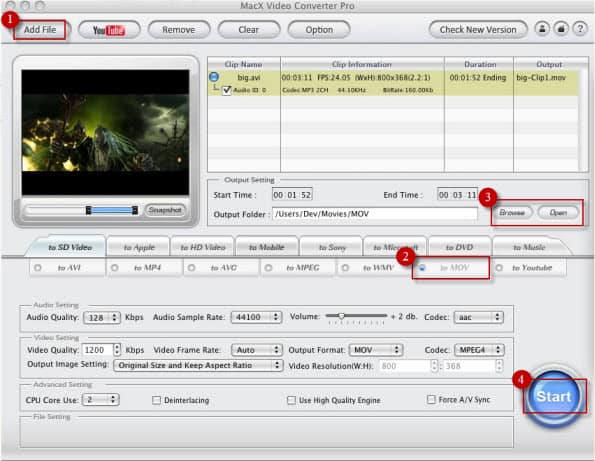The image size is (595, 461).
Task: Click the Clip Information column header
Action: click(362, 64)
